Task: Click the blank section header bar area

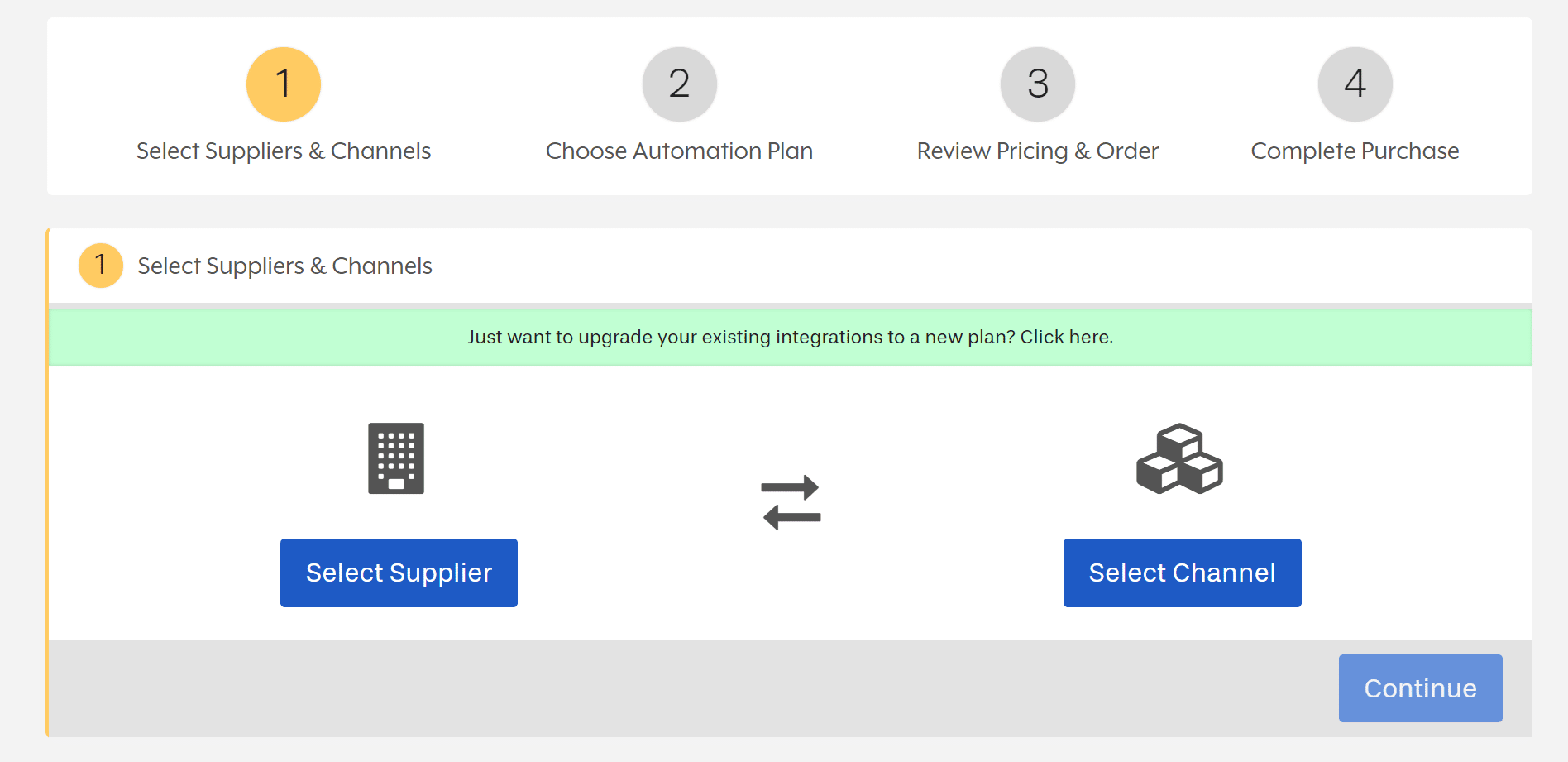Action: (992, 266)
